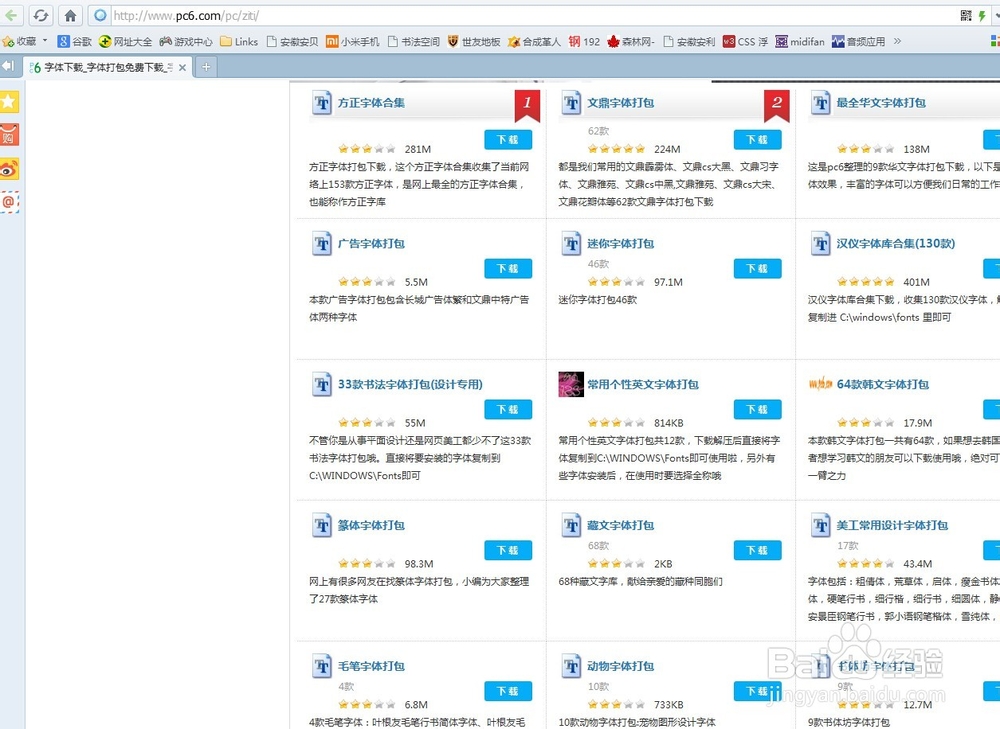The width and height of the screenshot is (1000, 729).
Task: Open the @ mail sidebar icon
Action: (x=9, y=202)
